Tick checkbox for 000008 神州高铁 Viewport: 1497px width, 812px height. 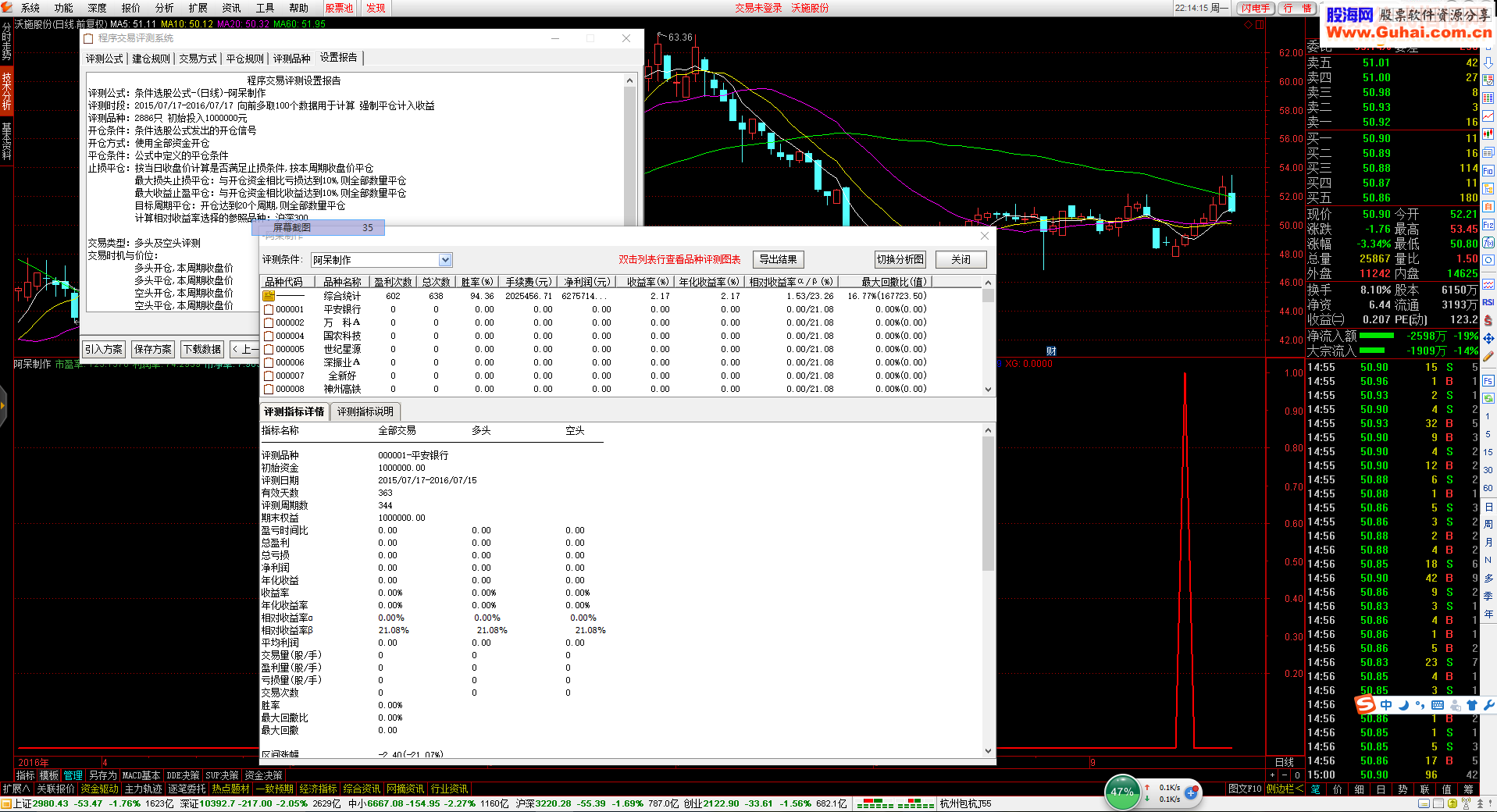tap(269, 389)
